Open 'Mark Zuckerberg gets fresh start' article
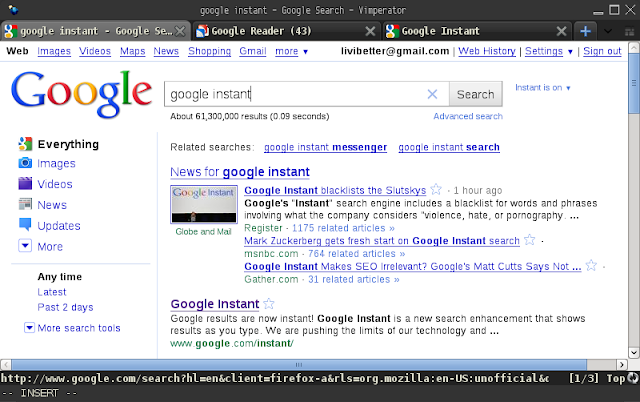The image size is (640, 402). [x=382, y=241]
